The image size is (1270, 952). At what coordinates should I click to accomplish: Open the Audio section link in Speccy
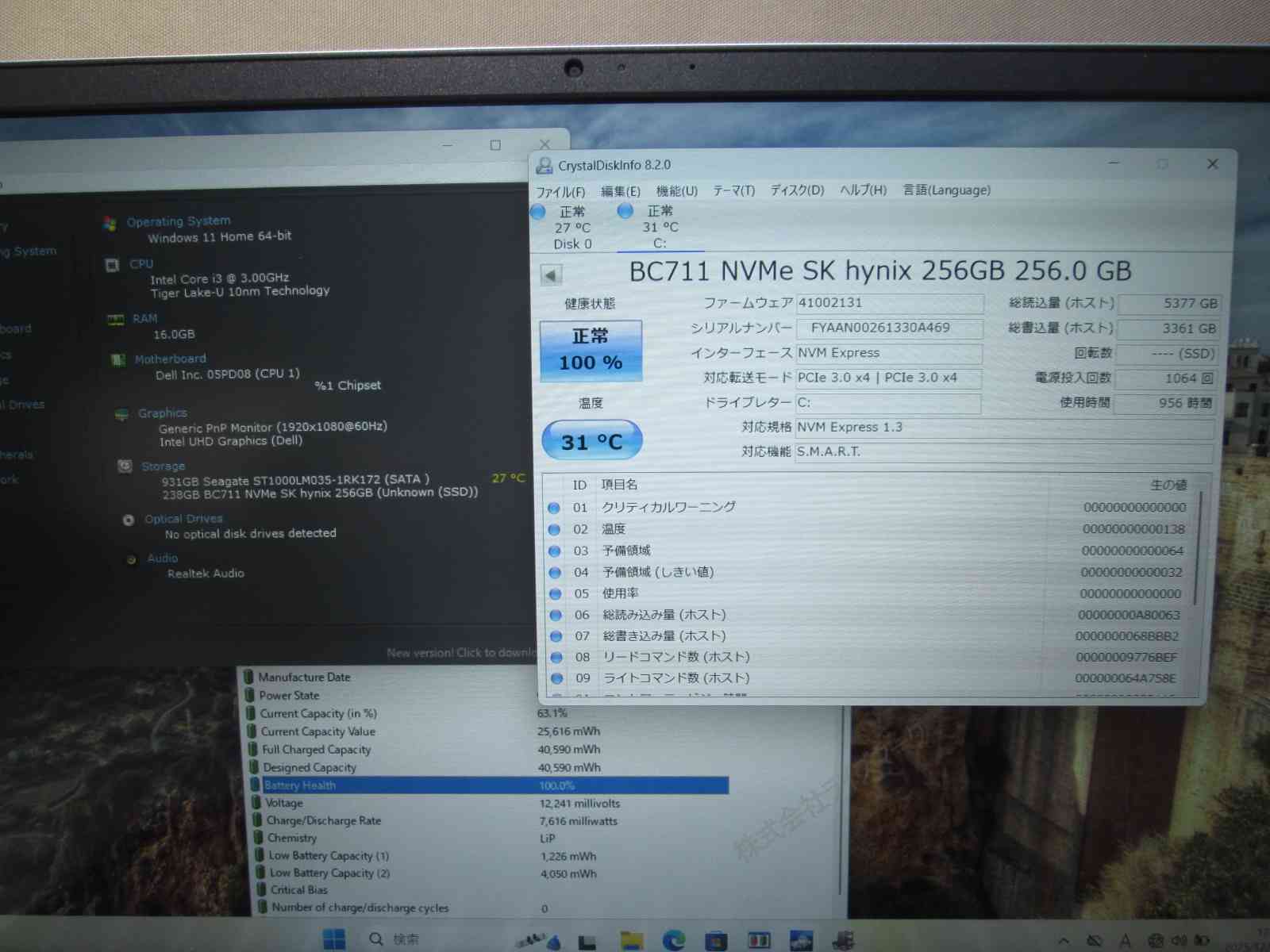point(162,559)
